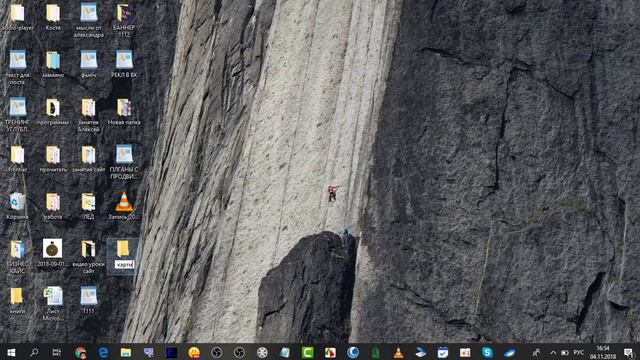Open the People icon in system tray
Viewport: 640px width, 360px height.
point(536,352)
